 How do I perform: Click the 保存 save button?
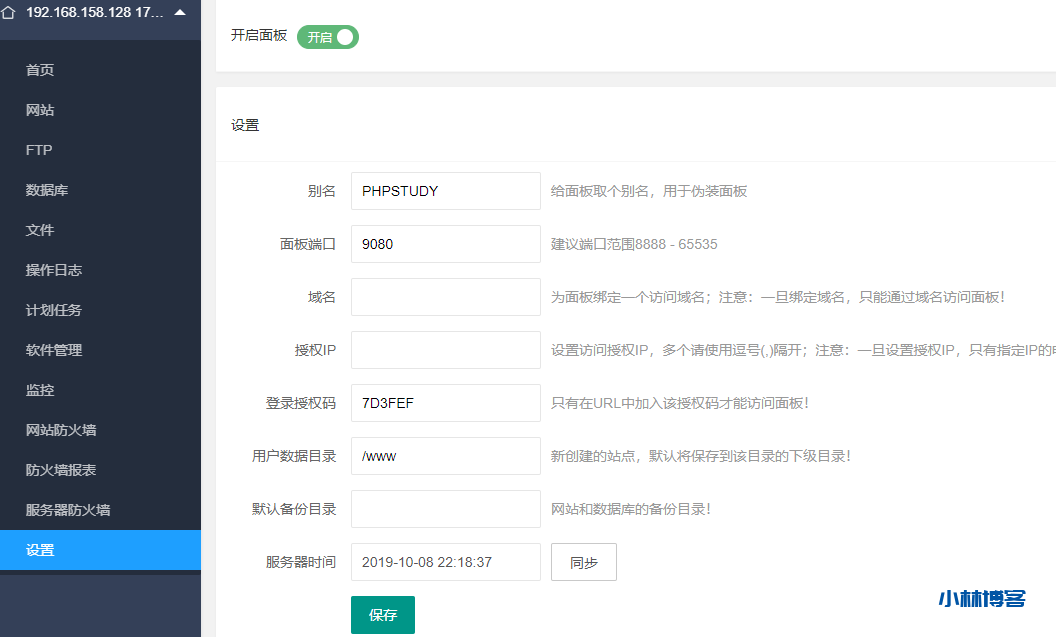[x=382, y=615]
